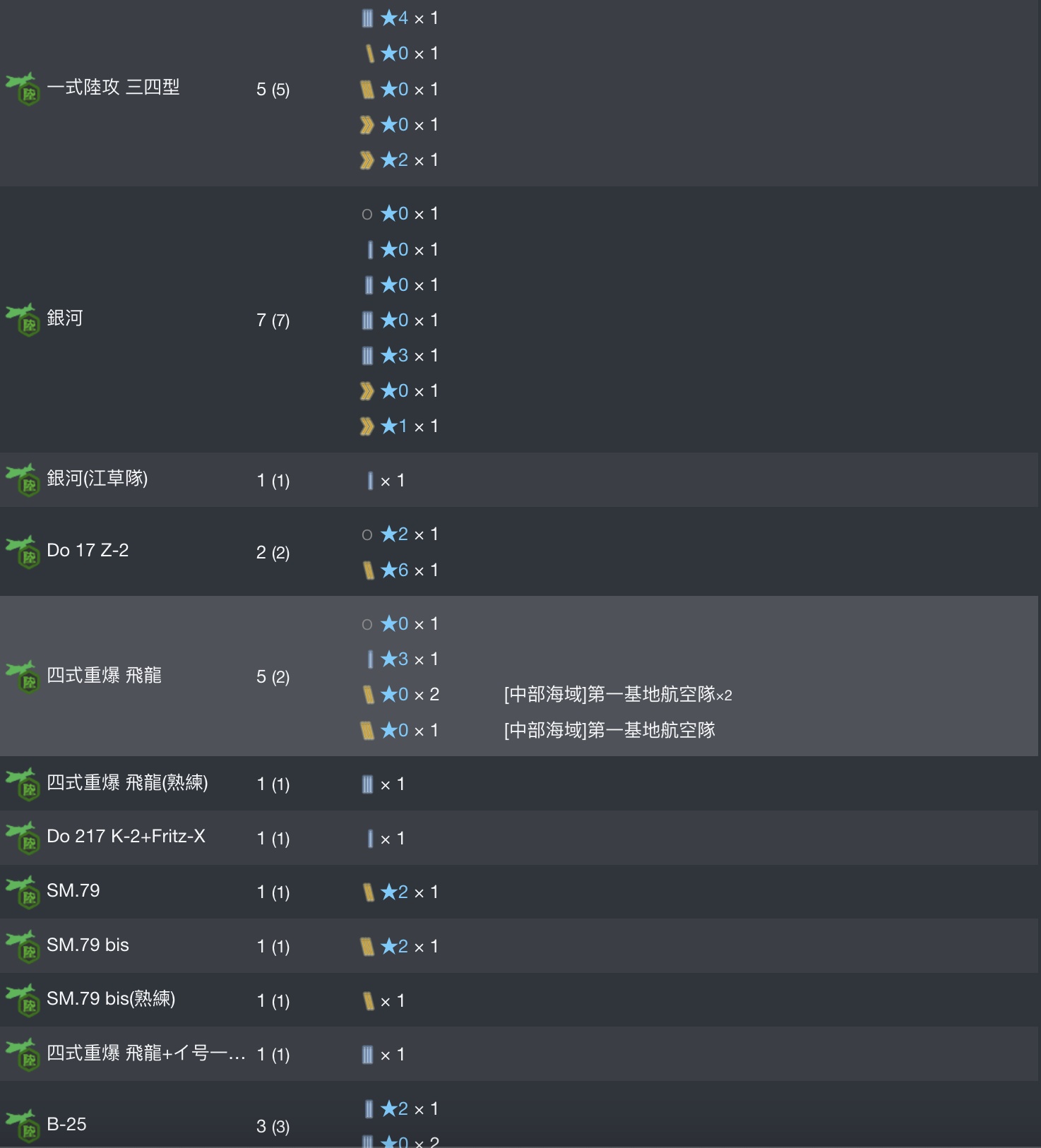The height and width of the screenshot is (1148, 1041).
Task: Click the land attacker icon beside 一式陸攻 三四型
Action: click(22, 89)
